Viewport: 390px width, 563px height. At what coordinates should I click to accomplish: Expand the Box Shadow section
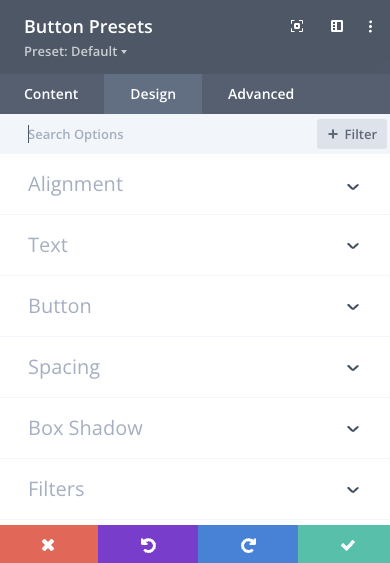(195, 428)
